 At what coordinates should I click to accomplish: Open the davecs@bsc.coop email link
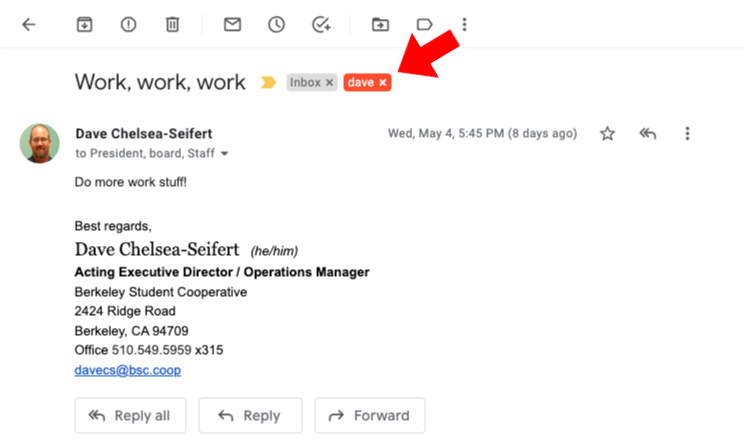coord(128,370)
